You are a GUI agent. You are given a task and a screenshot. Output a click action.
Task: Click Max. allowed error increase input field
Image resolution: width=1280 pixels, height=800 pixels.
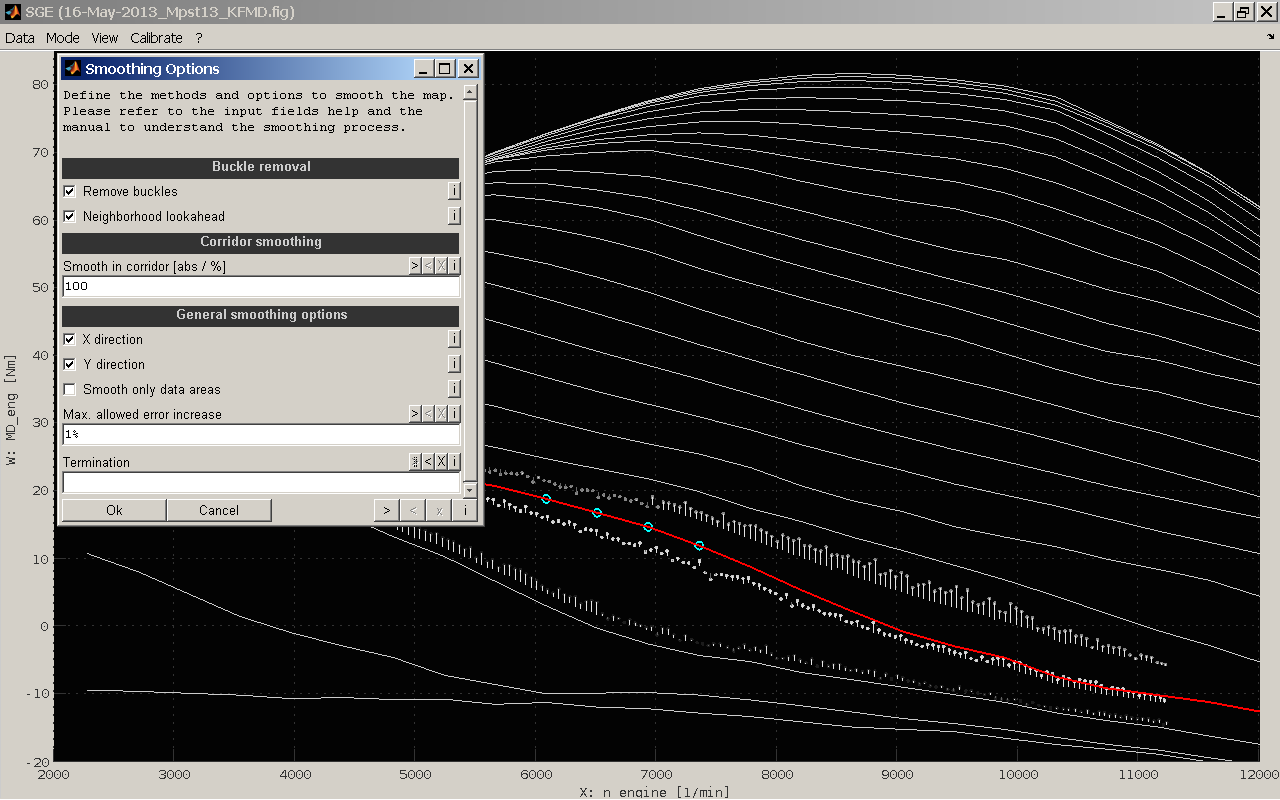click(x=261, y=435)
